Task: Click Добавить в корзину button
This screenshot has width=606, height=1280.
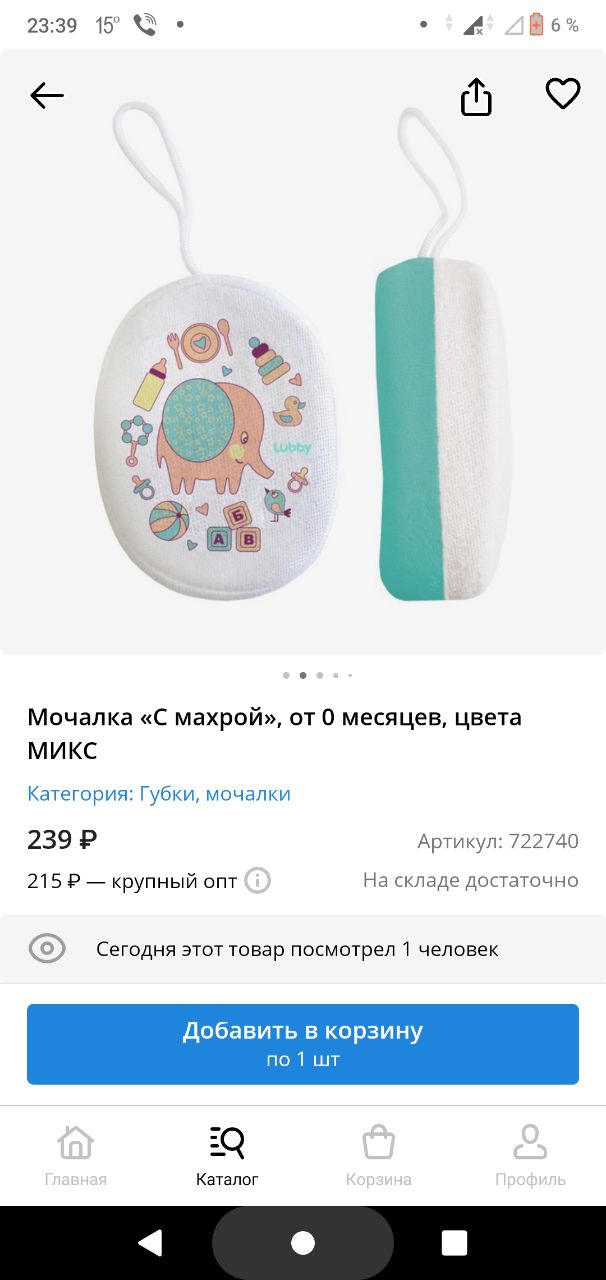Action: point(303,1044)
